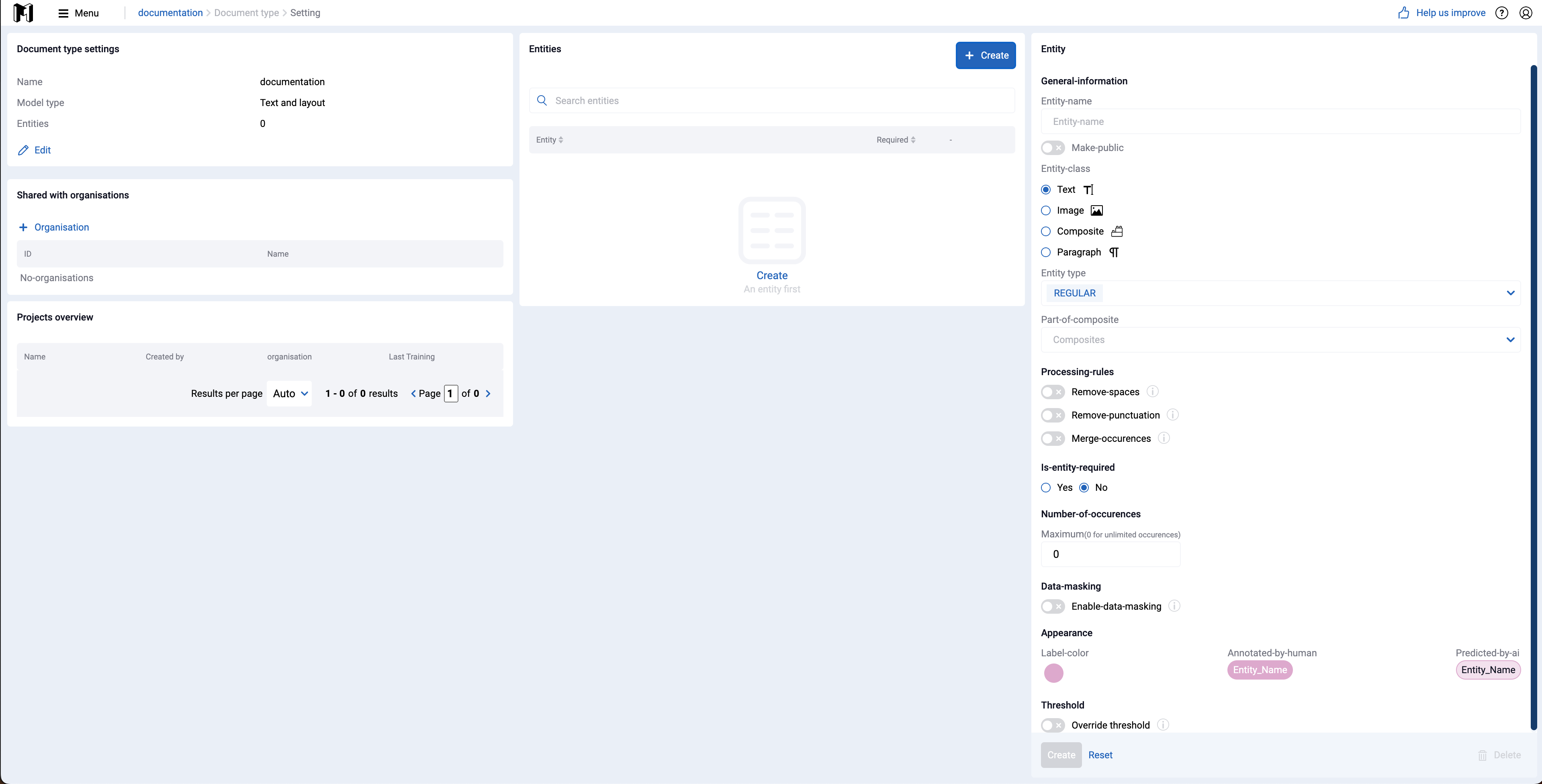This screenshot has height=784, width=1542.
Task: Navigate to the documentation breadcrumb
Action: click(170, 13)
